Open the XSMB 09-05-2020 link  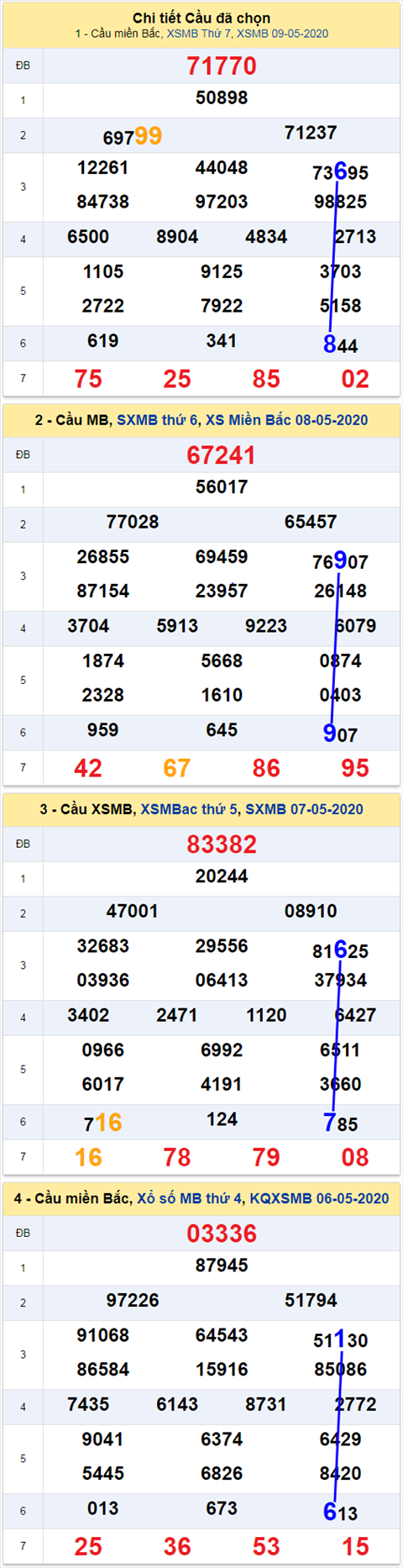click(x=283, y=34)
